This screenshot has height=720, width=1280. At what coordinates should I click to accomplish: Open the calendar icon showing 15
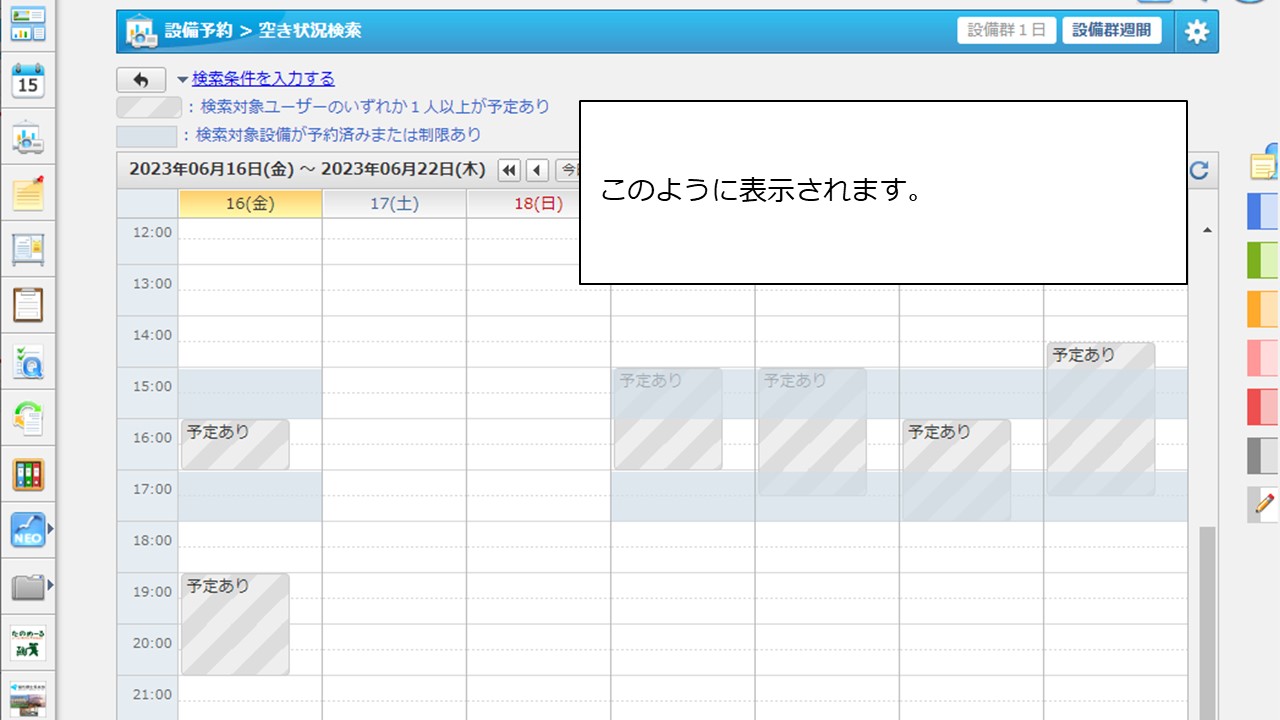click(x=28, y=81)
